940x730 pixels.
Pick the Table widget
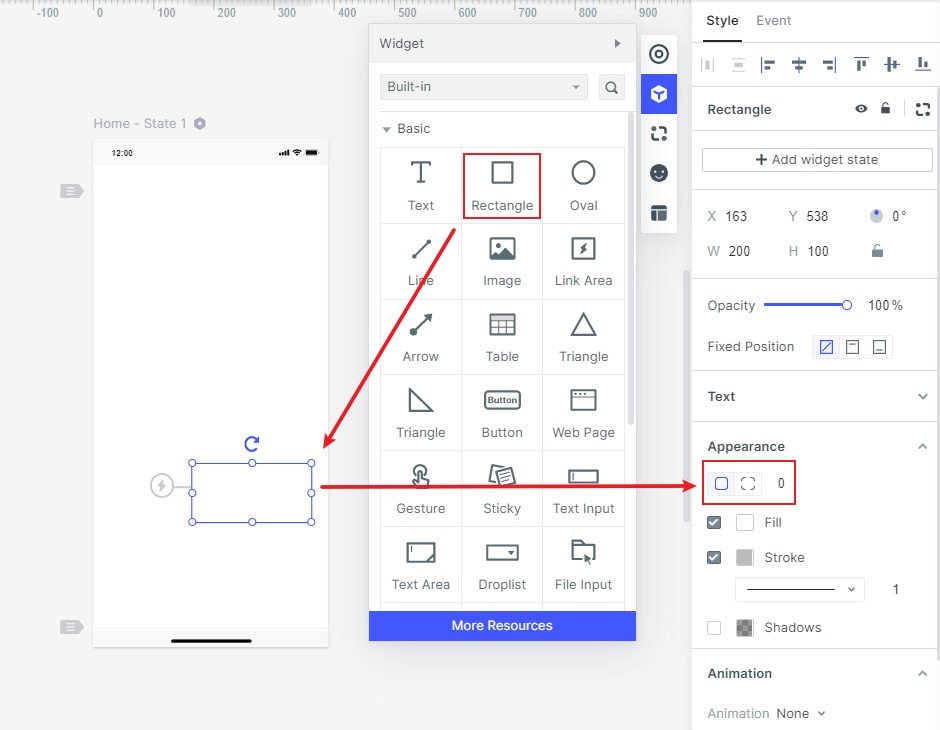(502, 337)
